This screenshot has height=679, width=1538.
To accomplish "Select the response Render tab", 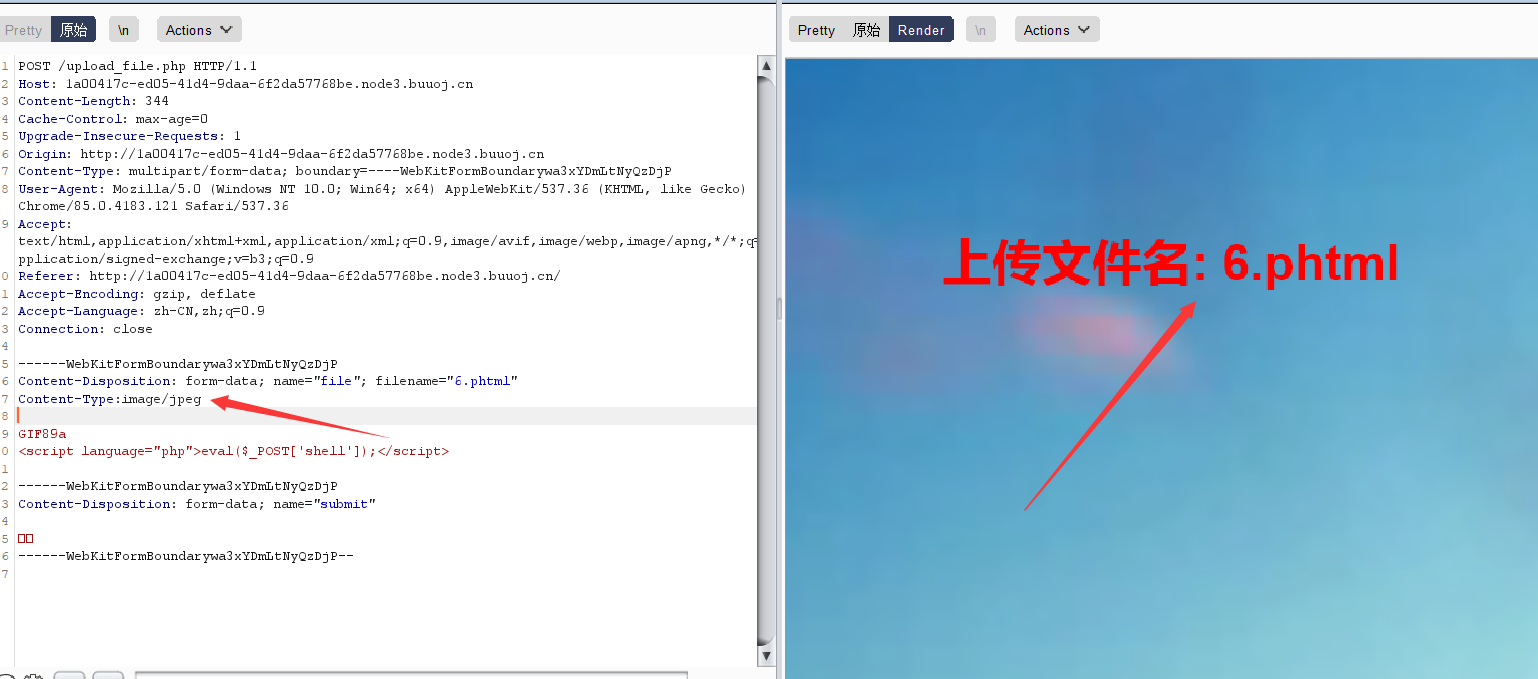I will pyautogui.click(x=921, y=30).
